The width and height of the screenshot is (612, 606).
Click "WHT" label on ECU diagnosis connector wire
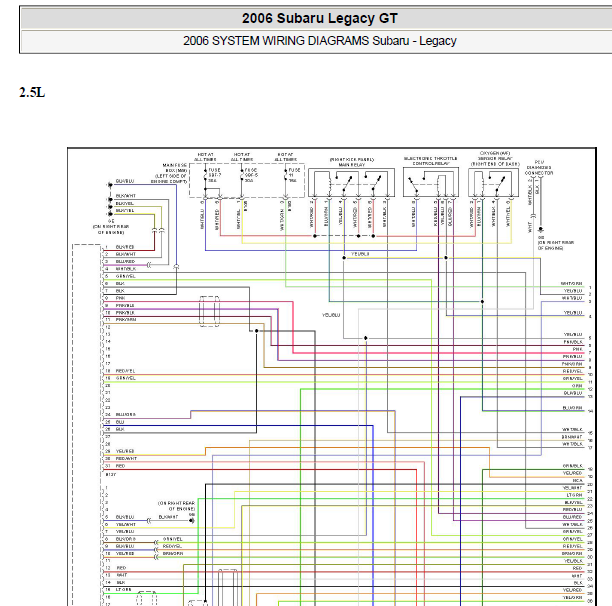click(x=530, y=227)
